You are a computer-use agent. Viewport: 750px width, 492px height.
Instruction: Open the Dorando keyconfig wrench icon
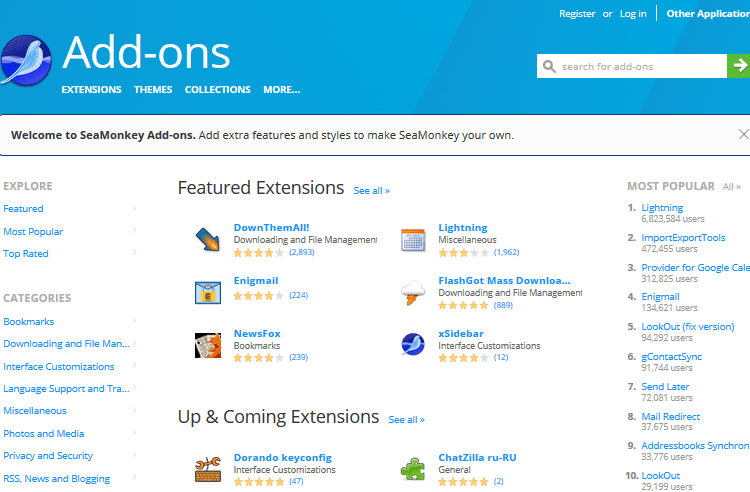pyautogui.click(x=208, y=469)
